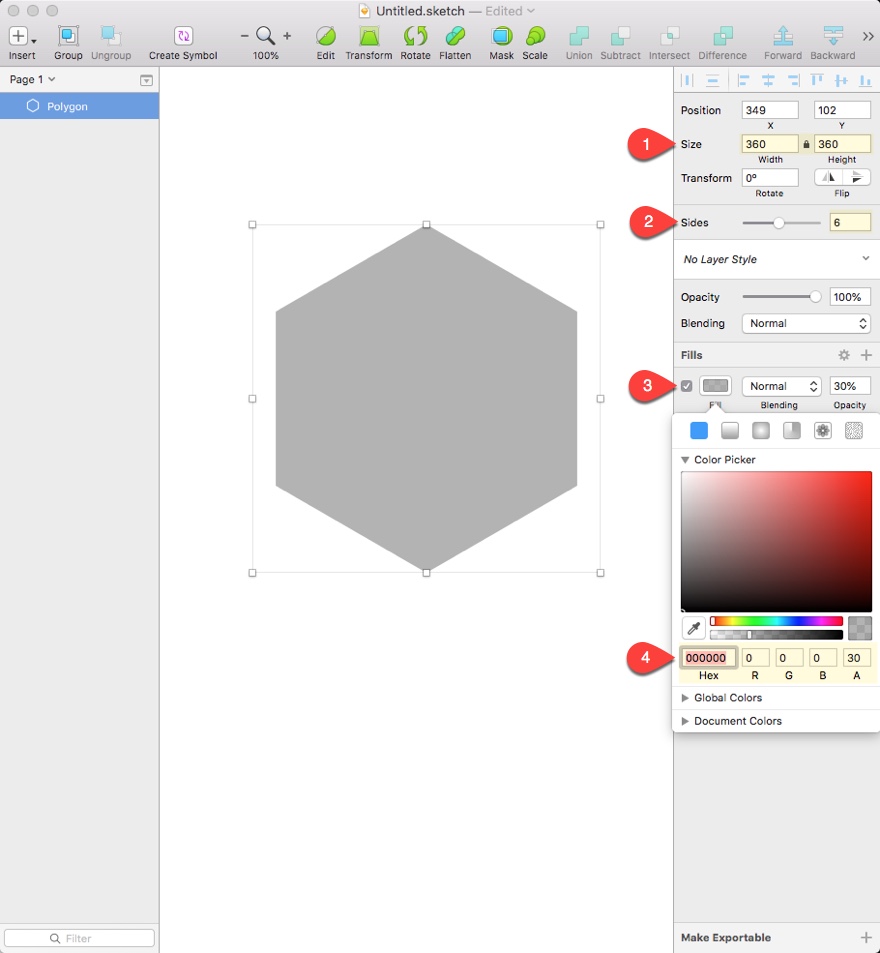Image resolution: width=880 pixels, height=953 pixels.
Task: Click the Hex color input field
Action: (708, 657)
